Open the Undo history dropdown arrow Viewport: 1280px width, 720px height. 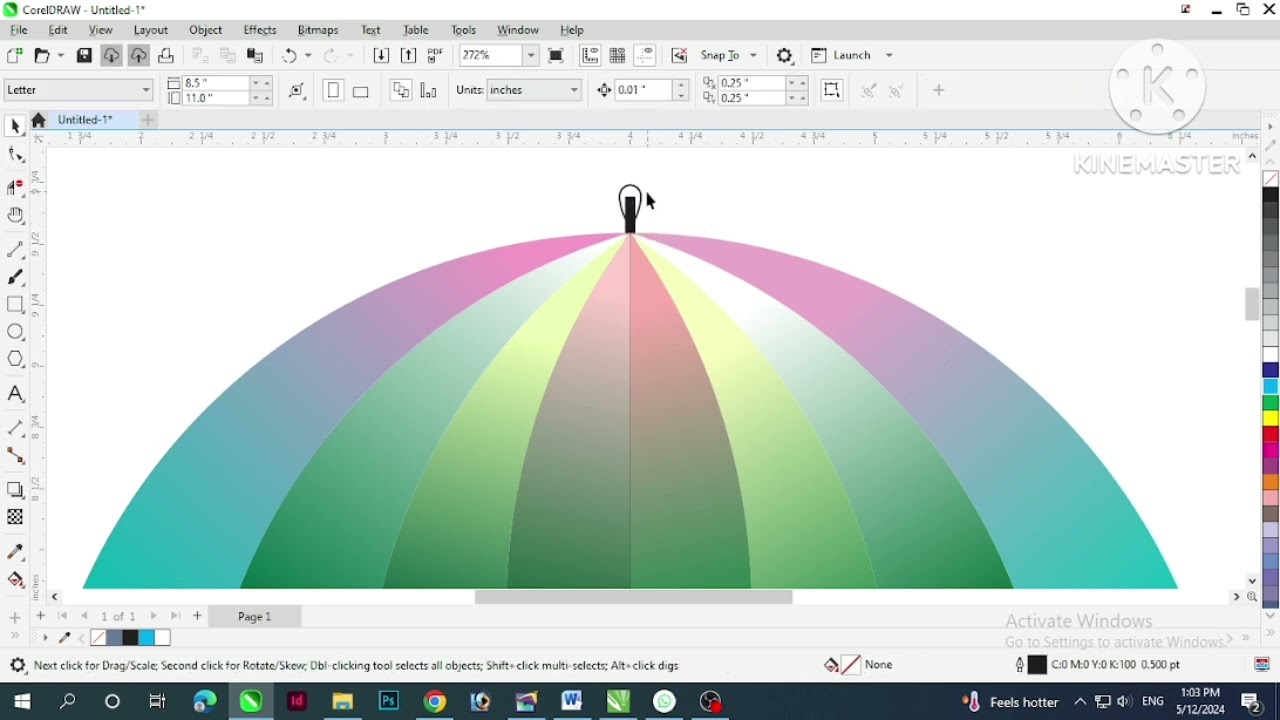[308, 56]
